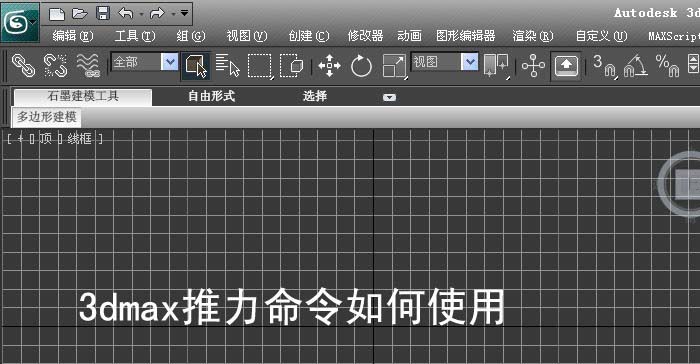Screen dimensions: 700x364
Task: Create a new scene with New icon
Action: tap(57, 14)
